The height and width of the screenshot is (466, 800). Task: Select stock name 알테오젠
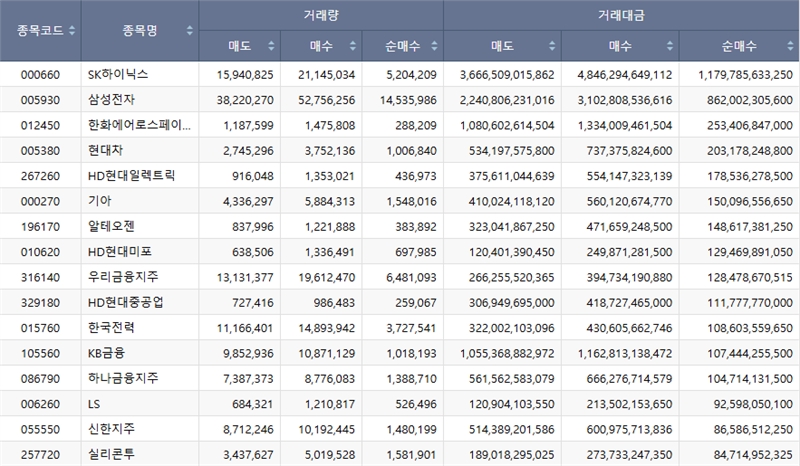click(111, 226)
